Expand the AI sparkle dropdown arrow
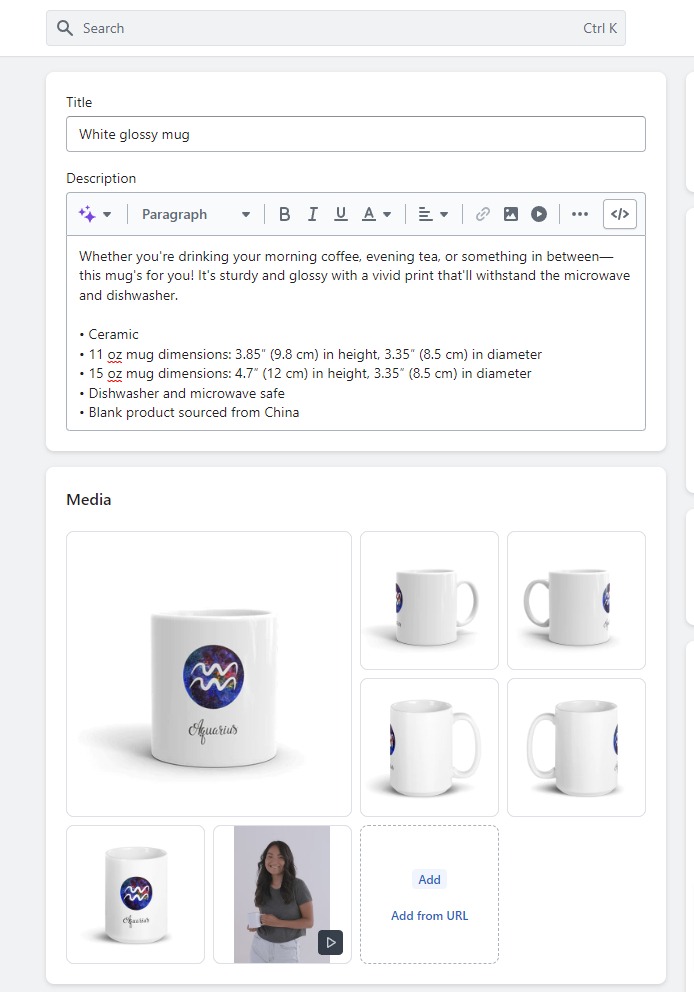Viewport: 694px width, 992px height. pyautogui.click(x=107, y=214)
